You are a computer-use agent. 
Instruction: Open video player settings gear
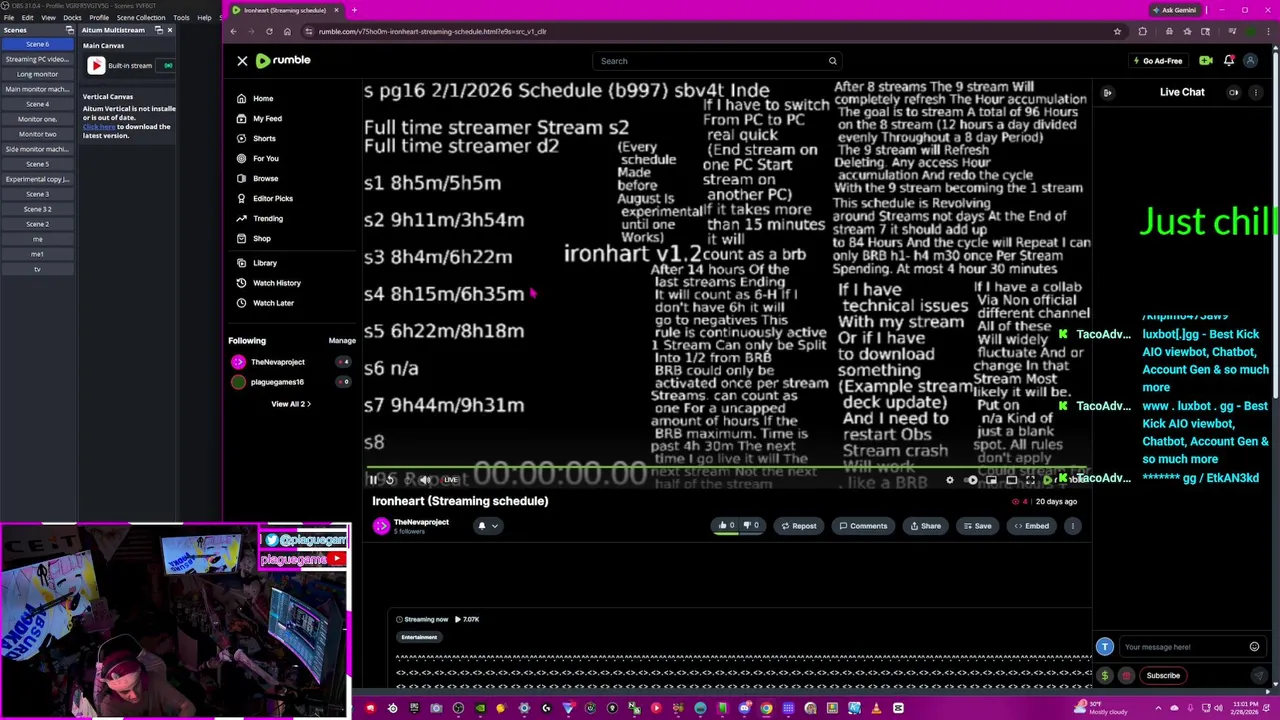[x=950, y=480]
